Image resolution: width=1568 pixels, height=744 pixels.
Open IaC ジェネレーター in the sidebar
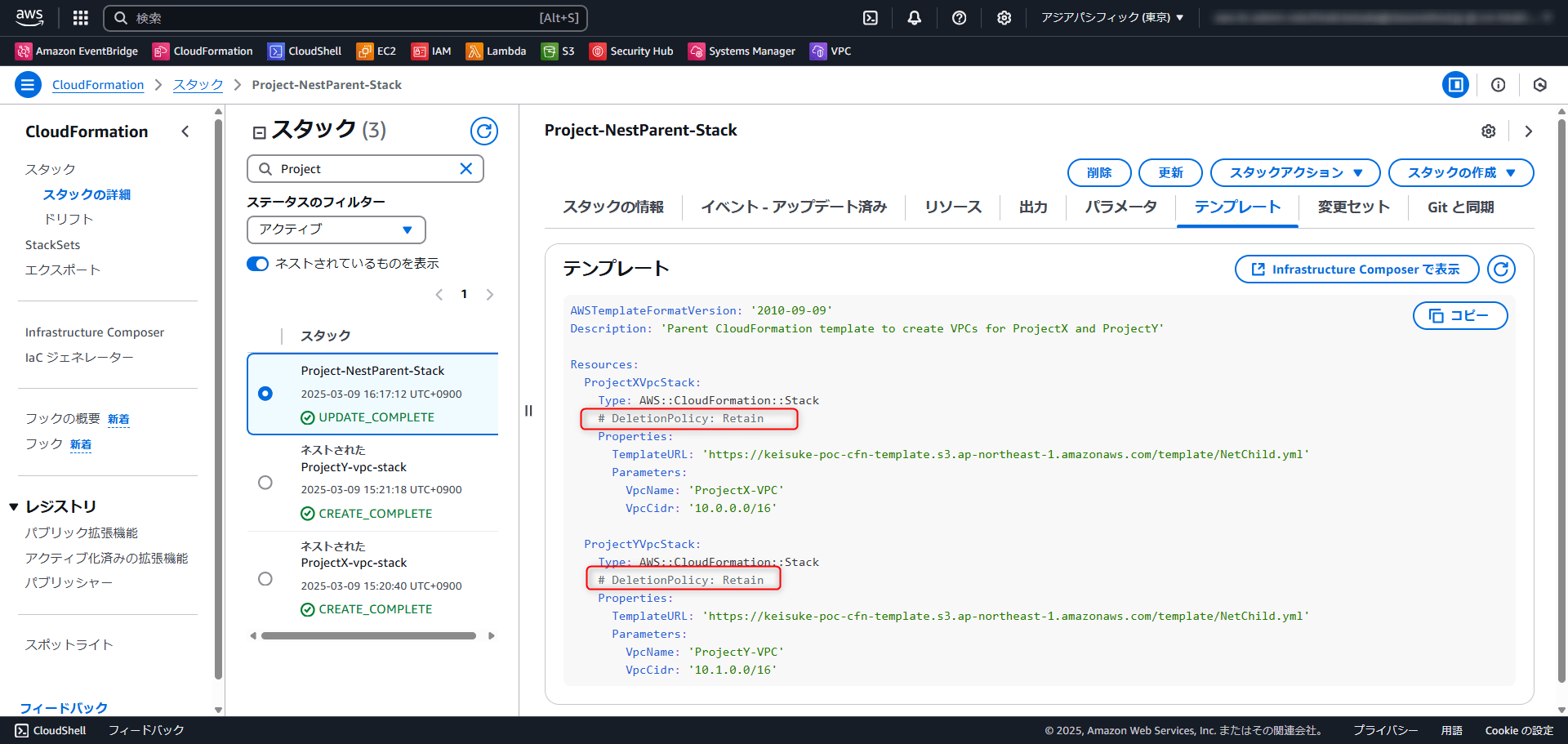point(79,357)
